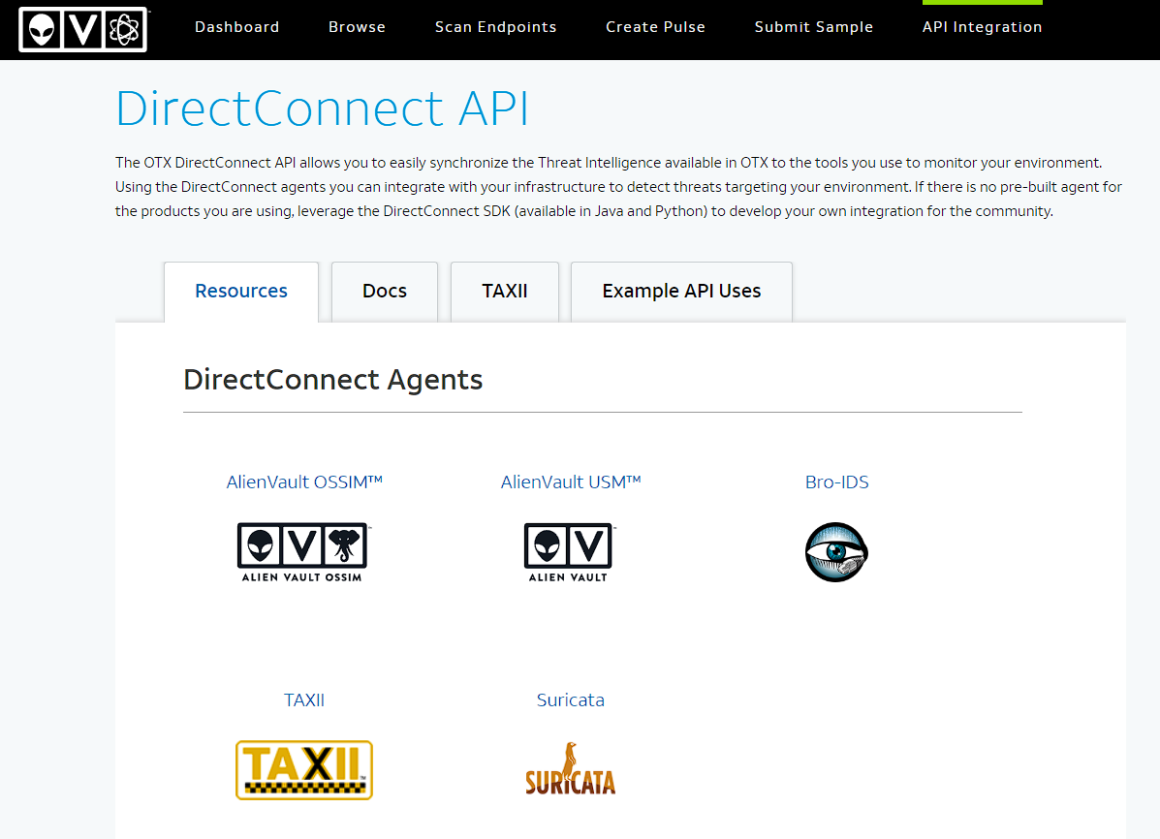Click the TAXII taxi logo

point(303,769)
